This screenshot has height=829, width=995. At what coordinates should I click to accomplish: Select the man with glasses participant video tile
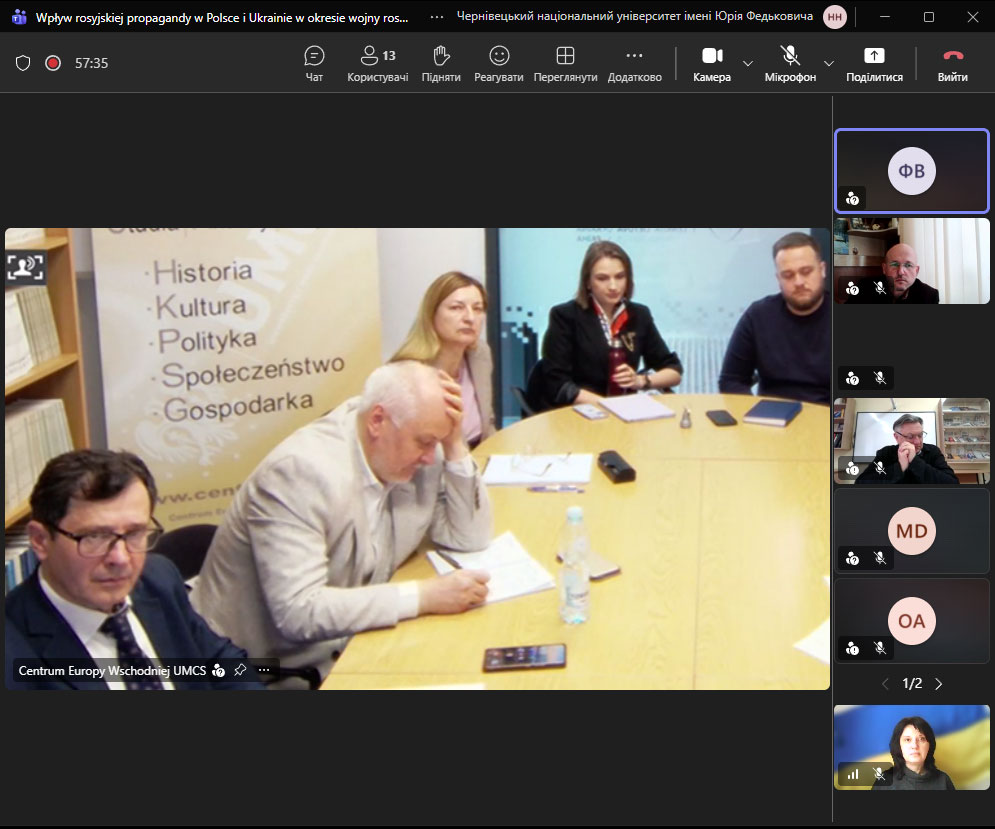[x=911, y=441]
